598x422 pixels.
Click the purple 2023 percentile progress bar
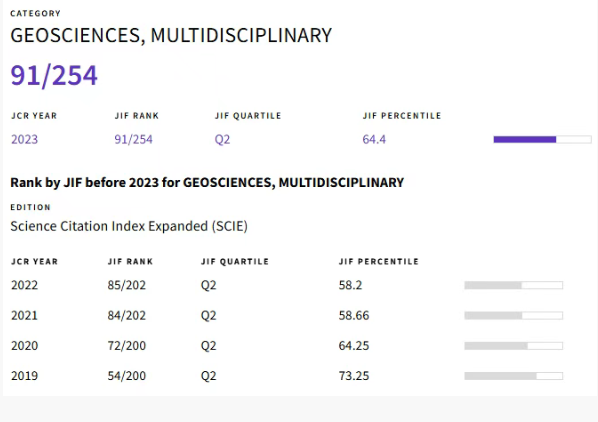(542, 140)
